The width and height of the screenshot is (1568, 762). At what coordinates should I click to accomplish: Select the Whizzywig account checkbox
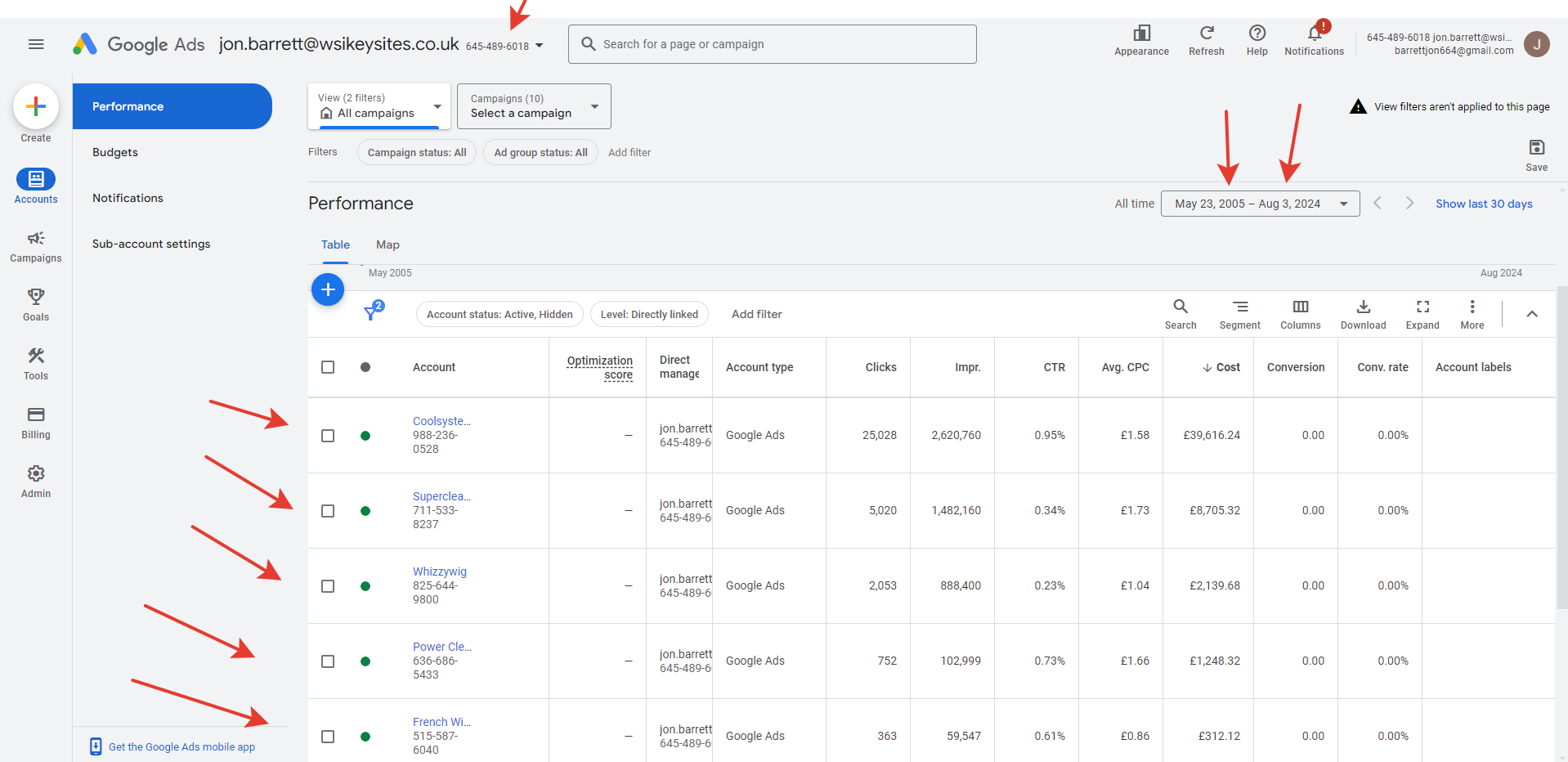pos(328,586)
